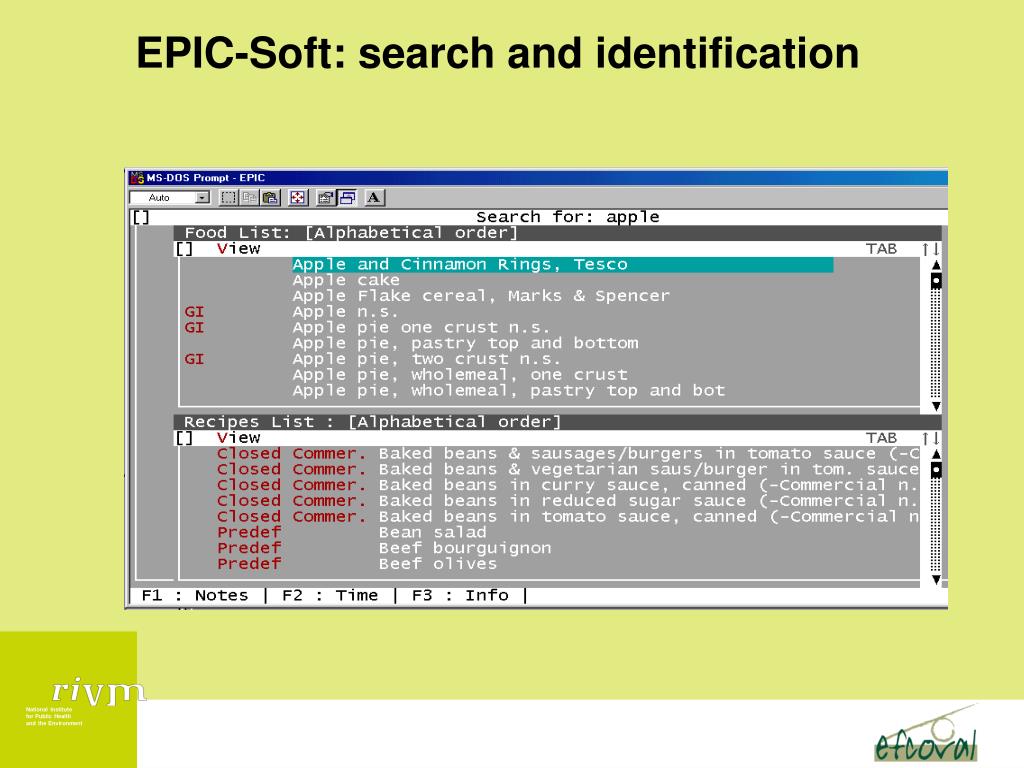1024x768 pixels.
Task: Select the 'Beef bourguignon' recipe
Action: click(x=465, y=548)
